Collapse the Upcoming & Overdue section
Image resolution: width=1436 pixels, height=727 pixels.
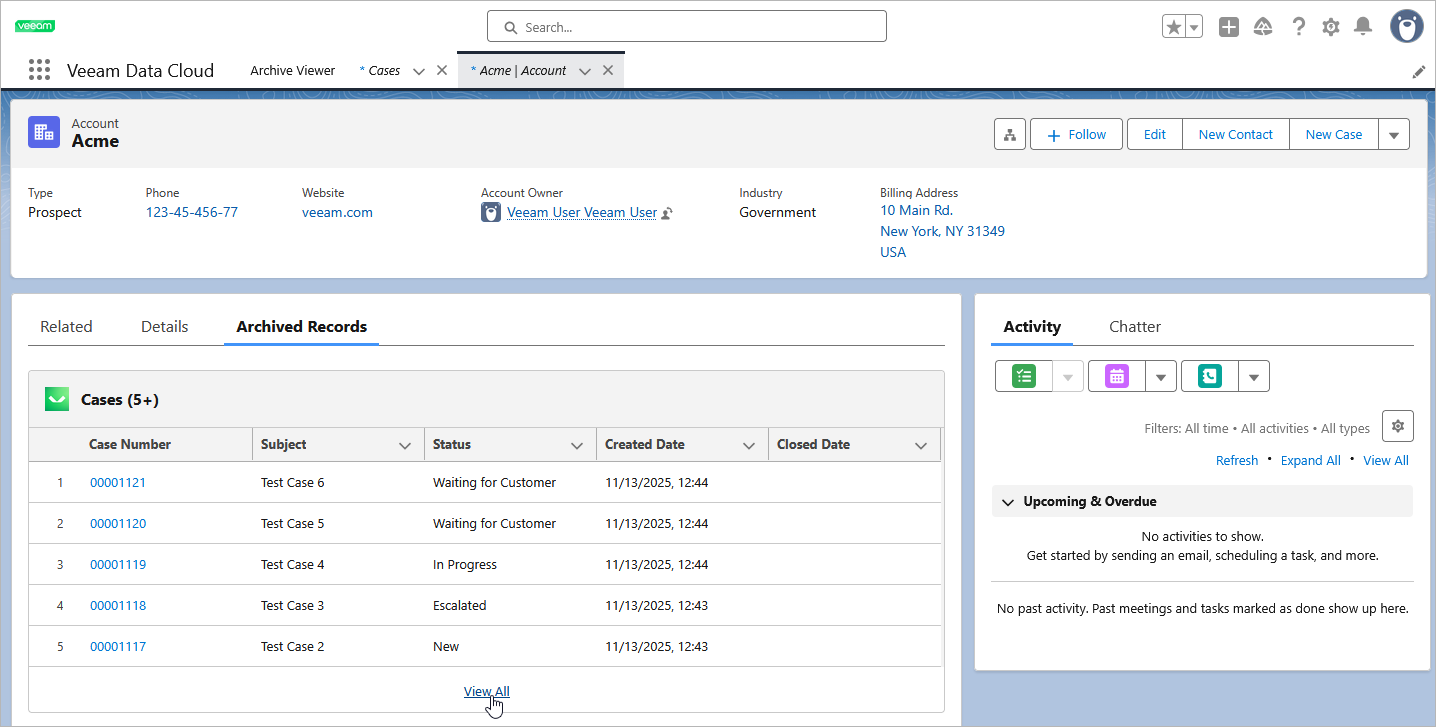point(1008,501)
